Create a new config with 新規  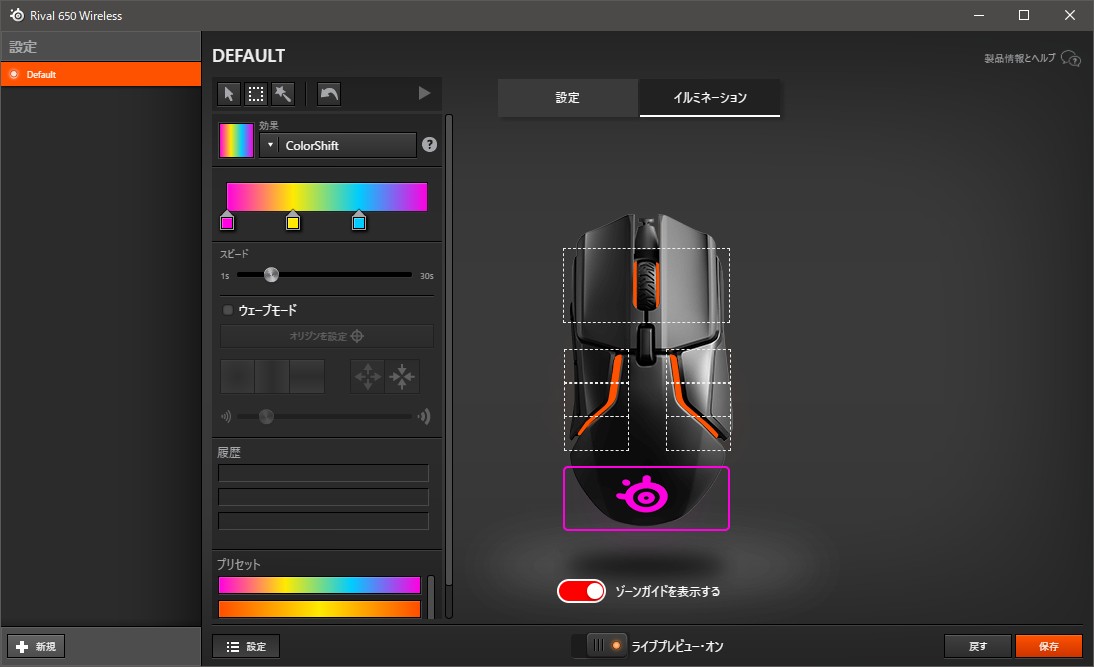pyautogui.click(x=36, y=646)
